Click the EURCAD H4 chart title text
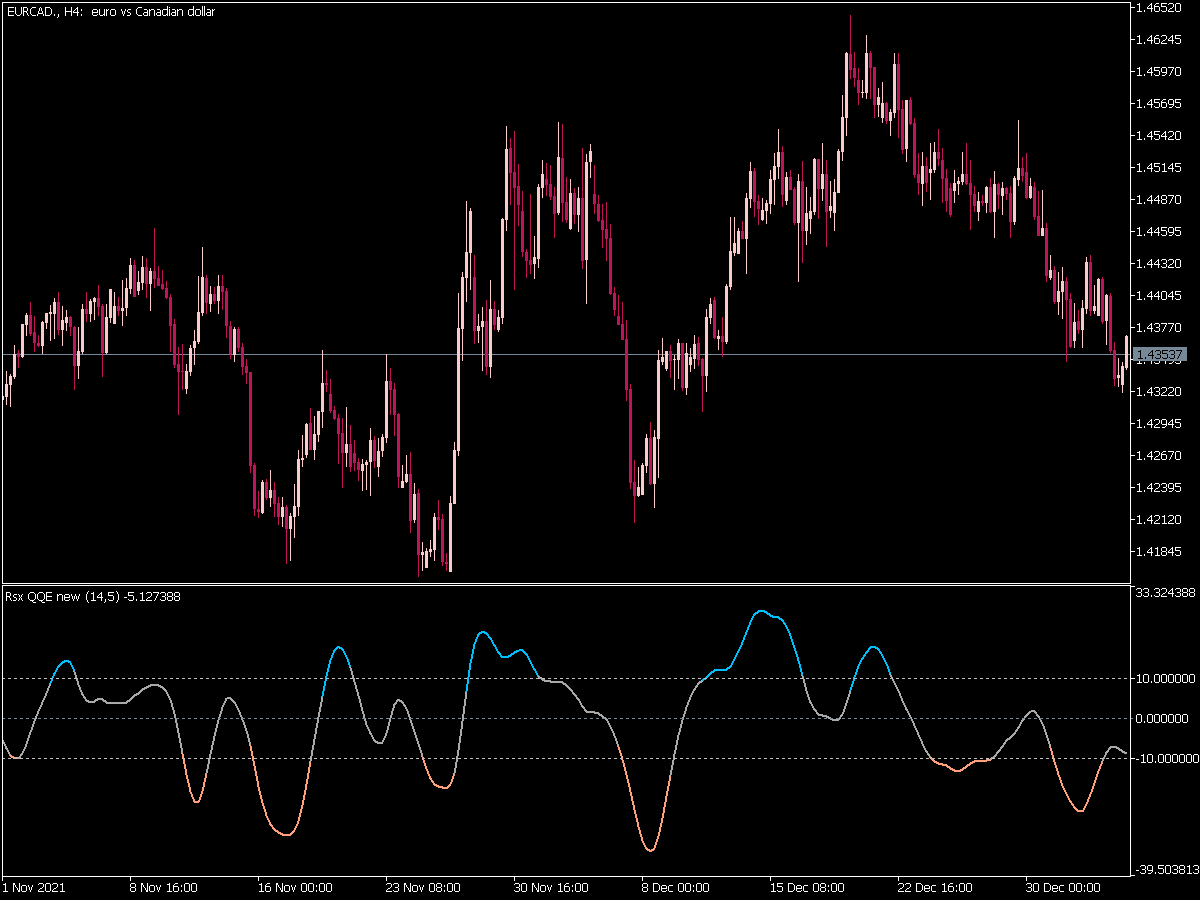Image resolution: width=1200 pixels, height=900 pixels. coord(110,12)
